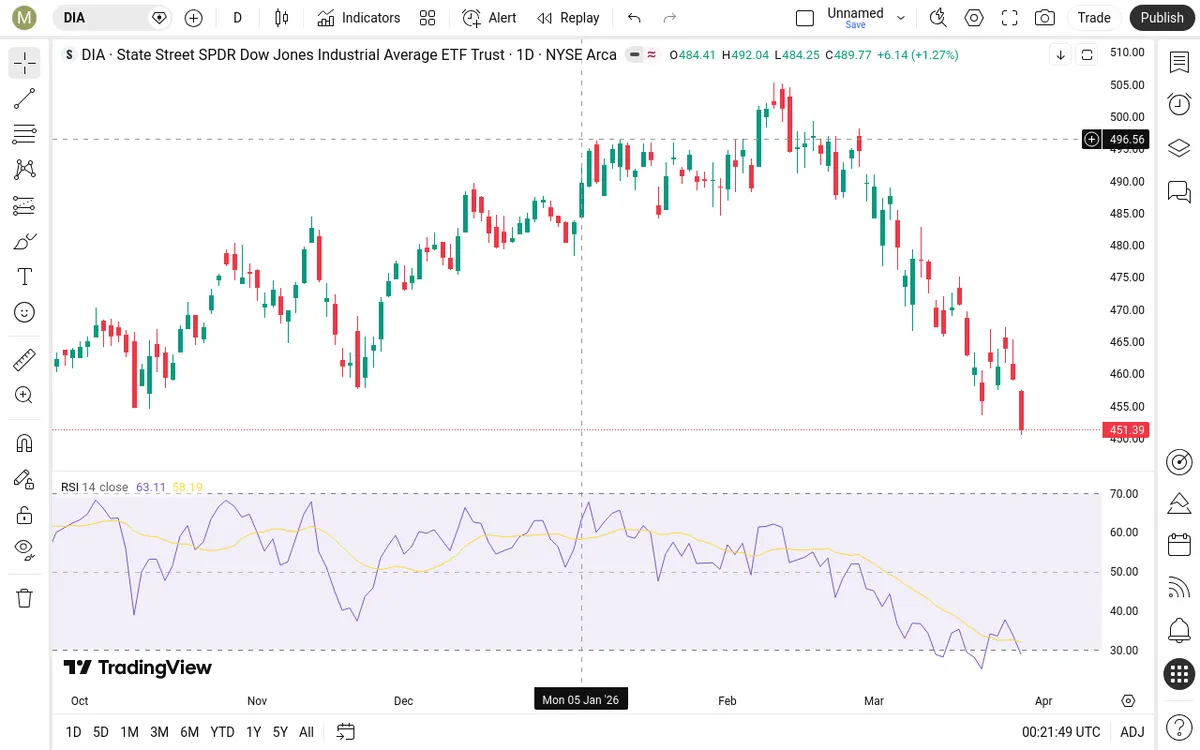The width and height of the screenshot is (1200, 750).
Task: Select the YTD time range
Action: (x=222, y=732)
